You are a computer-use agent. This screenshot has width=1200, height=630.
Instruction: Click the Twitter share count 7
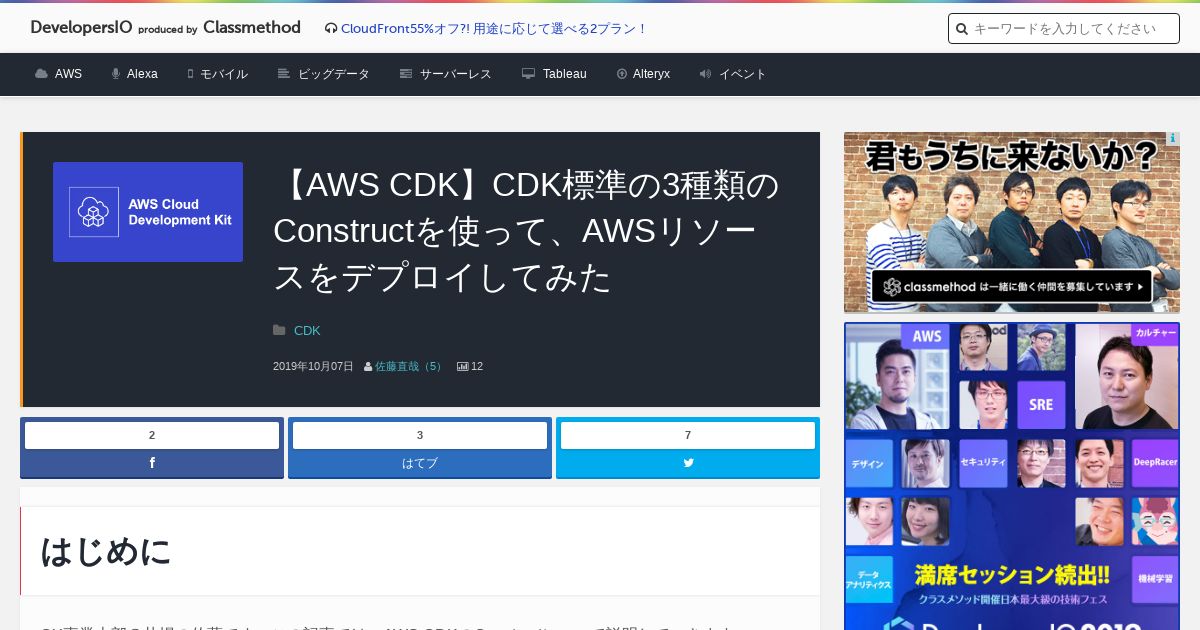tap(688, 435)
